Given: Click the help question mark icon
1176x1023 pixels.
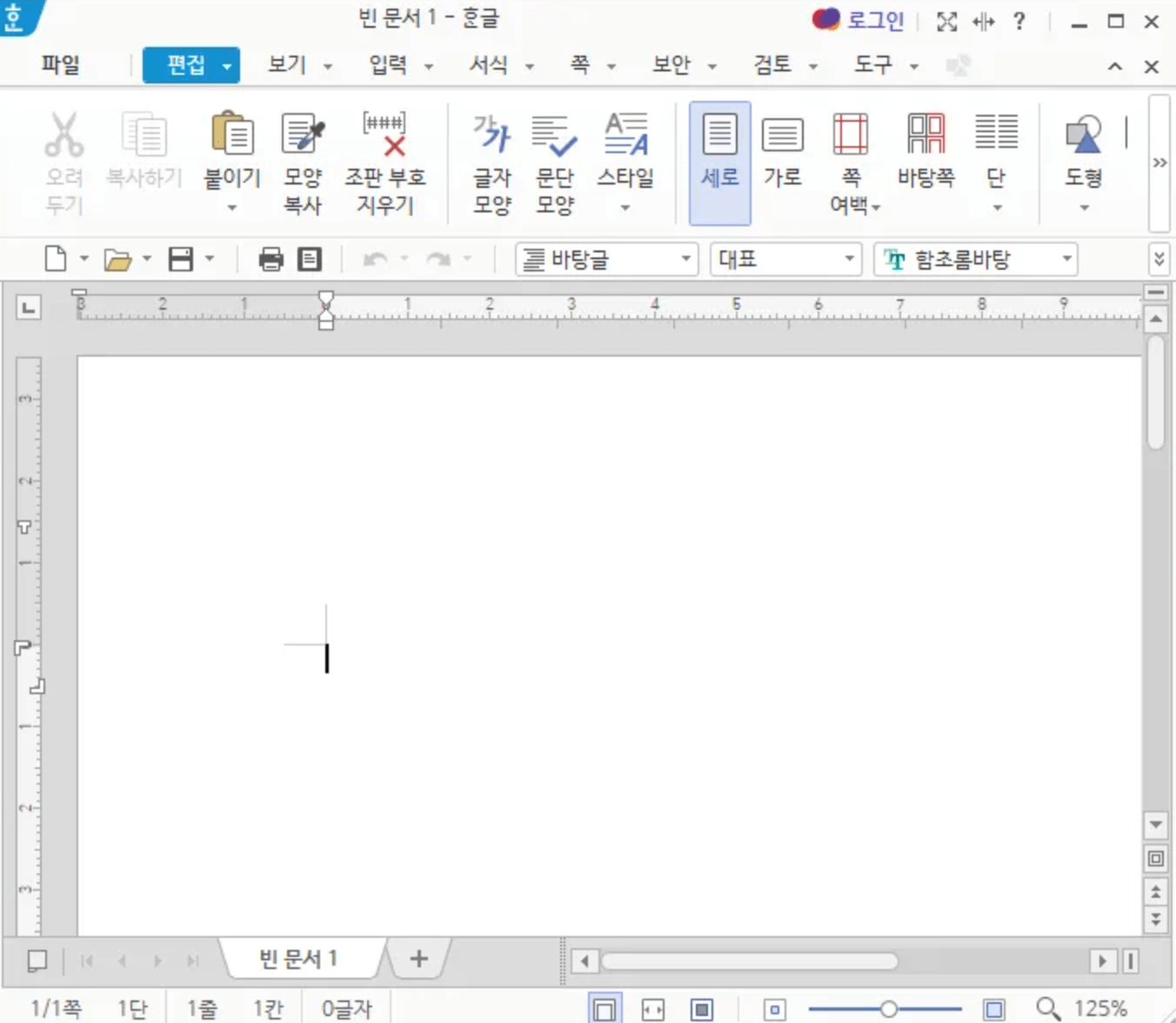Looking at the screenshot, I should point(1019,21).
